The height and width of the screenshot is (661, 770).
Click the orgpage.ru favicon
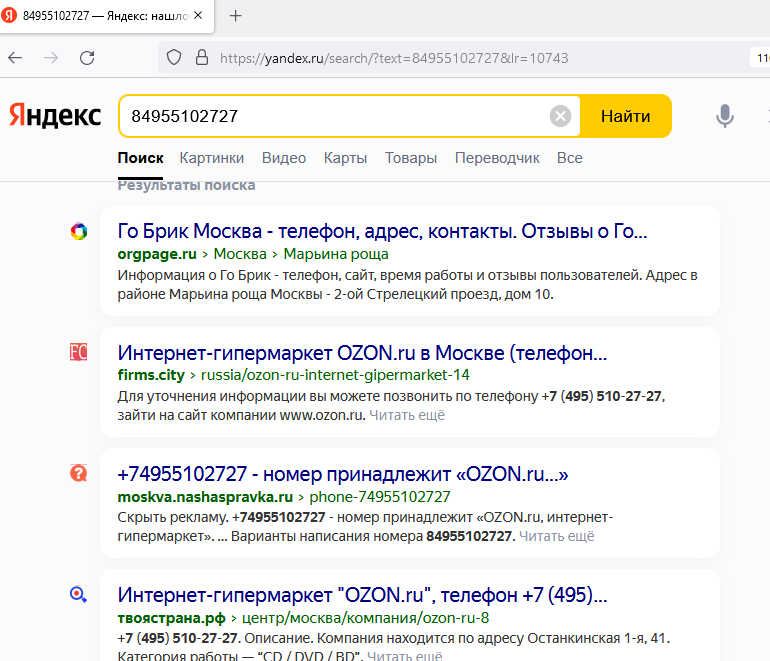pos(79,231)
